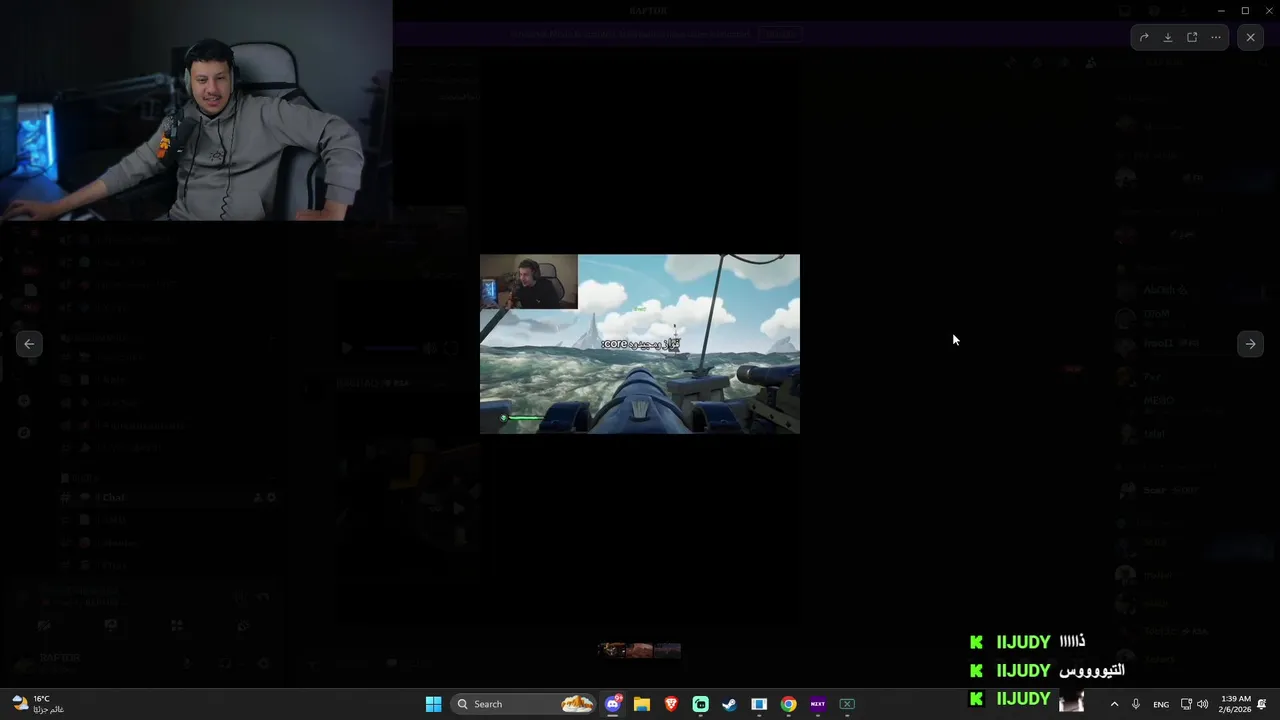The image size is (1280, 720).
Task: Open network settings tray icon
Action: tap(1186, 704)
